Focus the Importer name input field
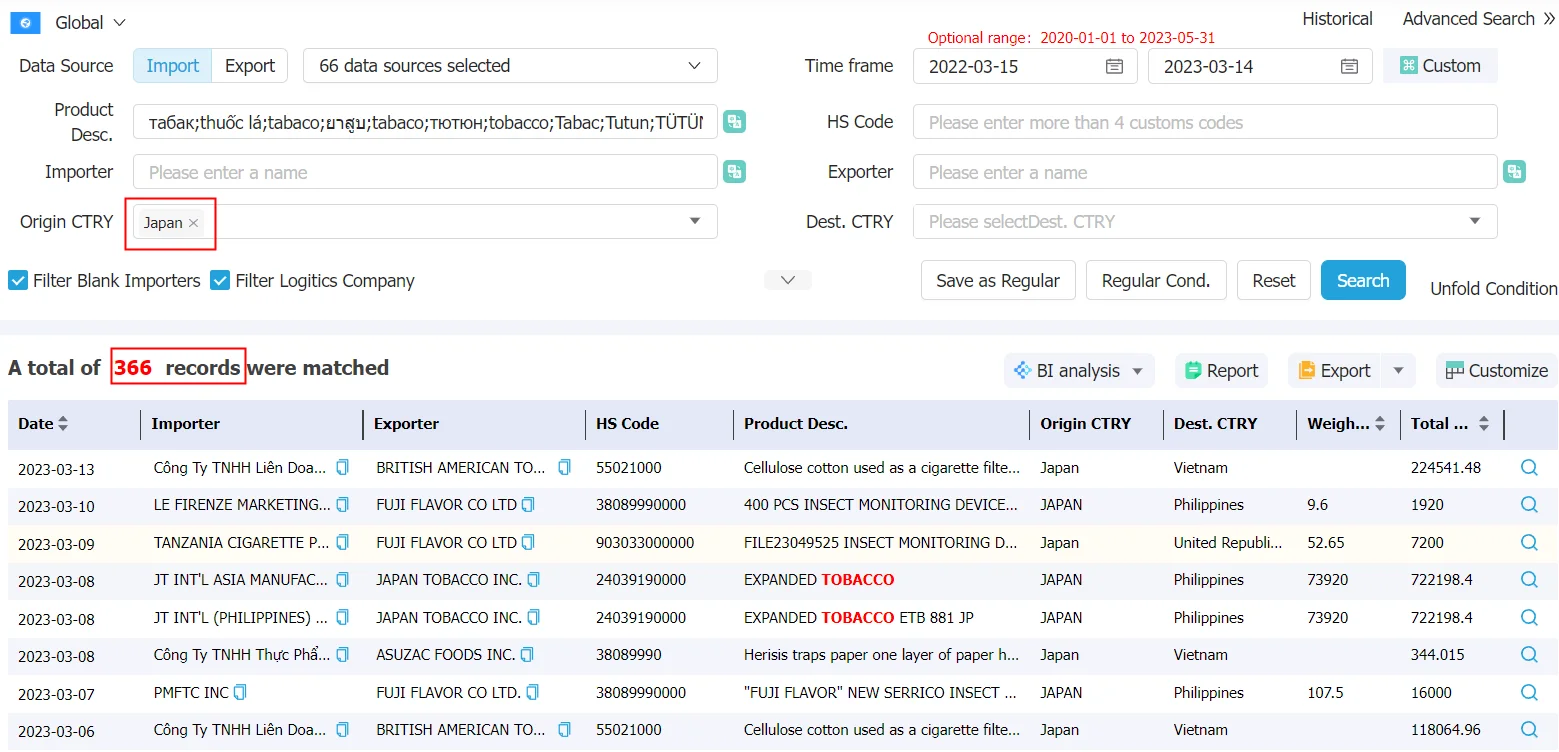The width and height of the screenshot is (1559, 752). [425, 172]
